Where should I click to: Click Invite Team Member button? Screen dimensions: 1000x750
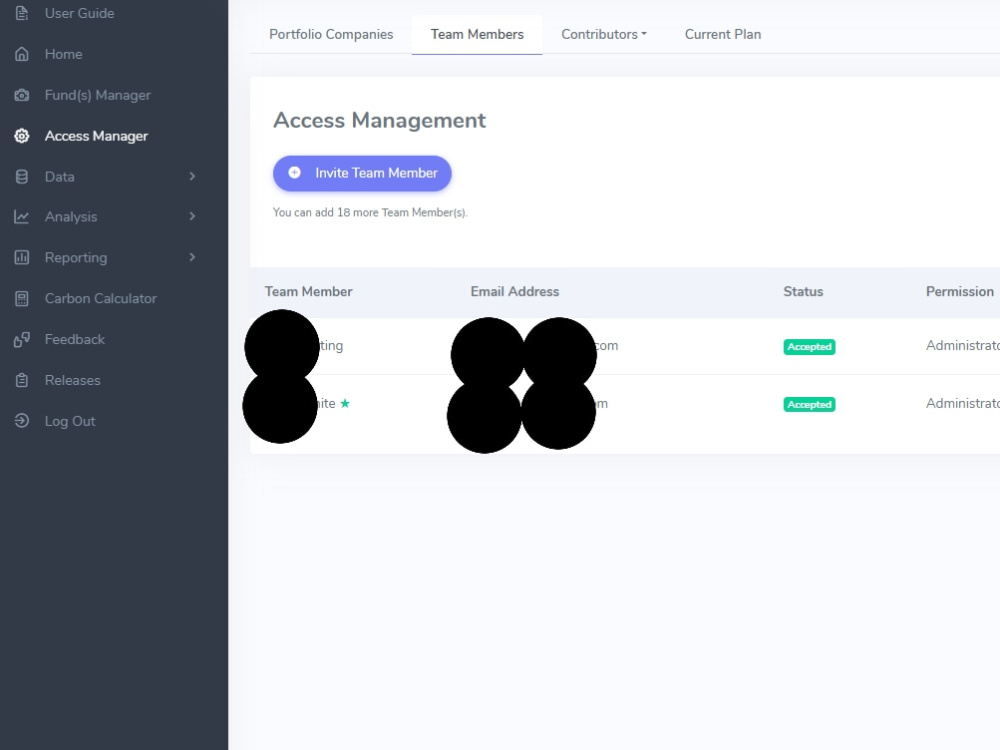(362, 173)
